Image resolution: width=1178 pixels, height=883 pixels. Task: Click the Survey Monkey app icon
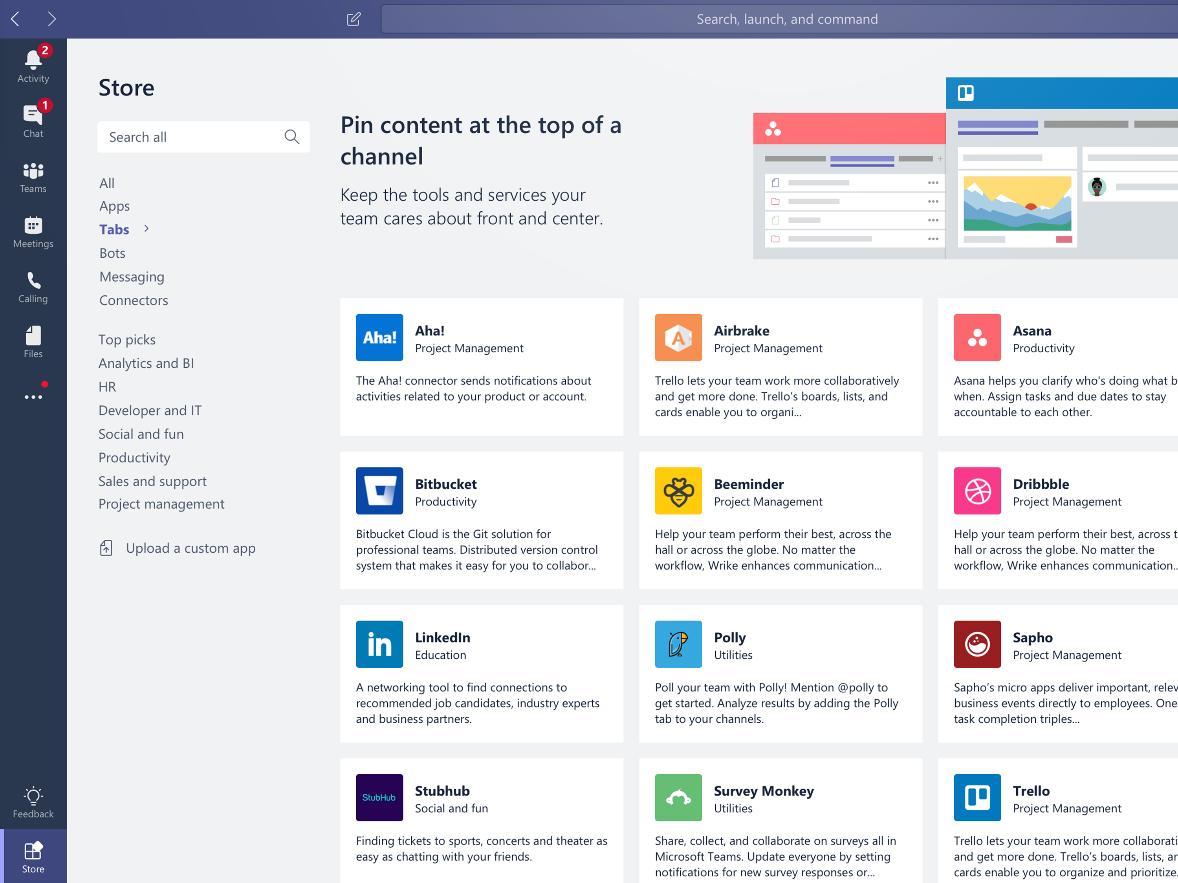678,797
